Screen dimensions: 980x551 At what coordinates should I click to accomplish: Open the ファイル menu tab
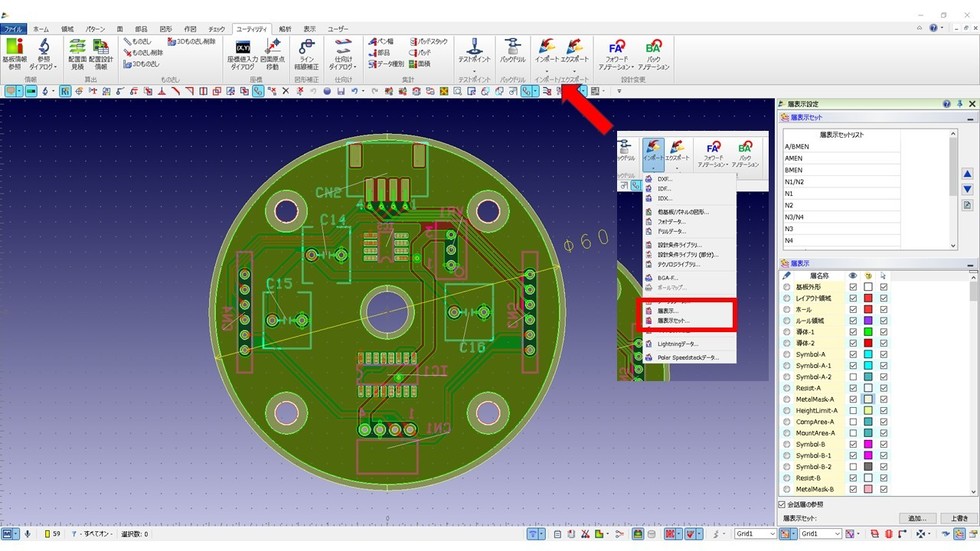tap(14, 30)
